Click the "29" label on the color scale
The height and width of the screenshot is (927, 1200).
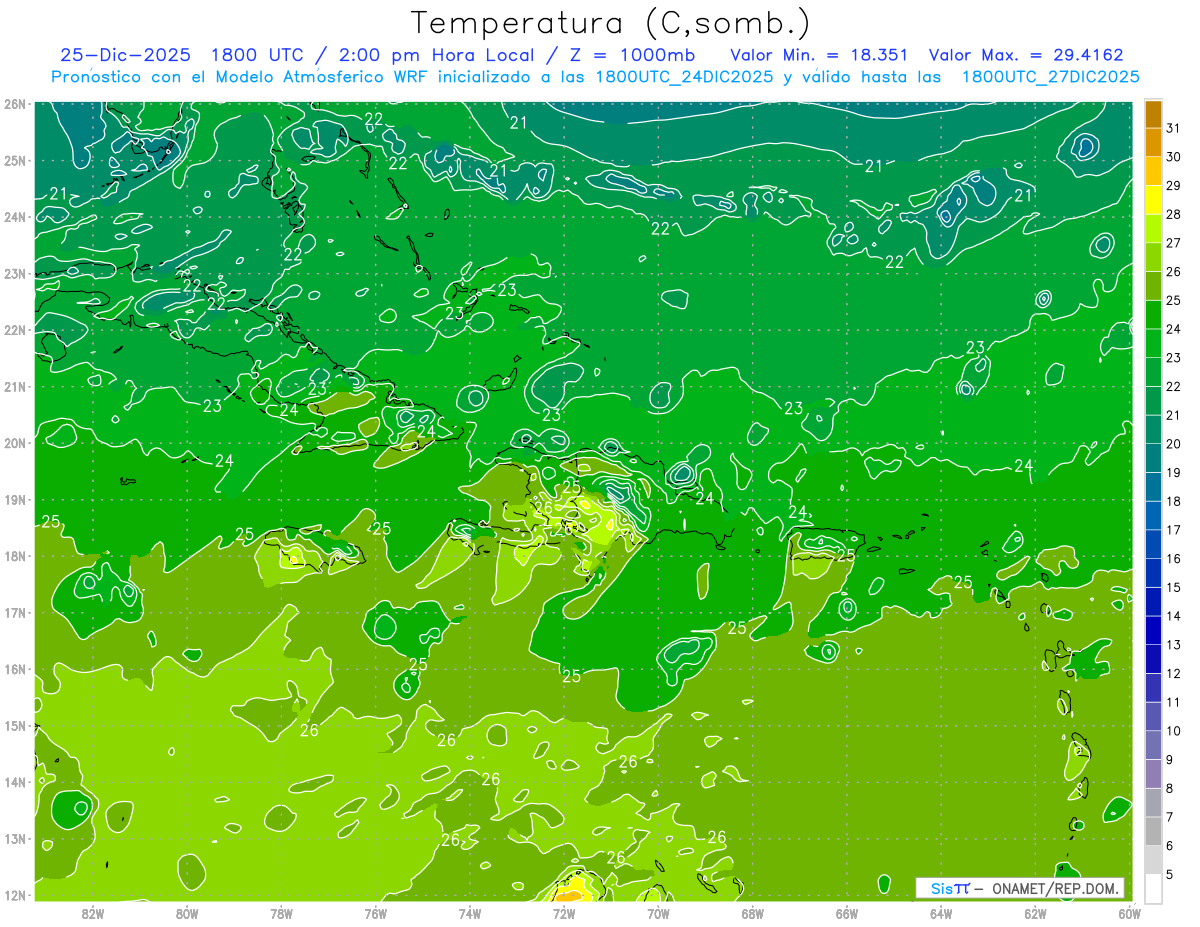1174,186
